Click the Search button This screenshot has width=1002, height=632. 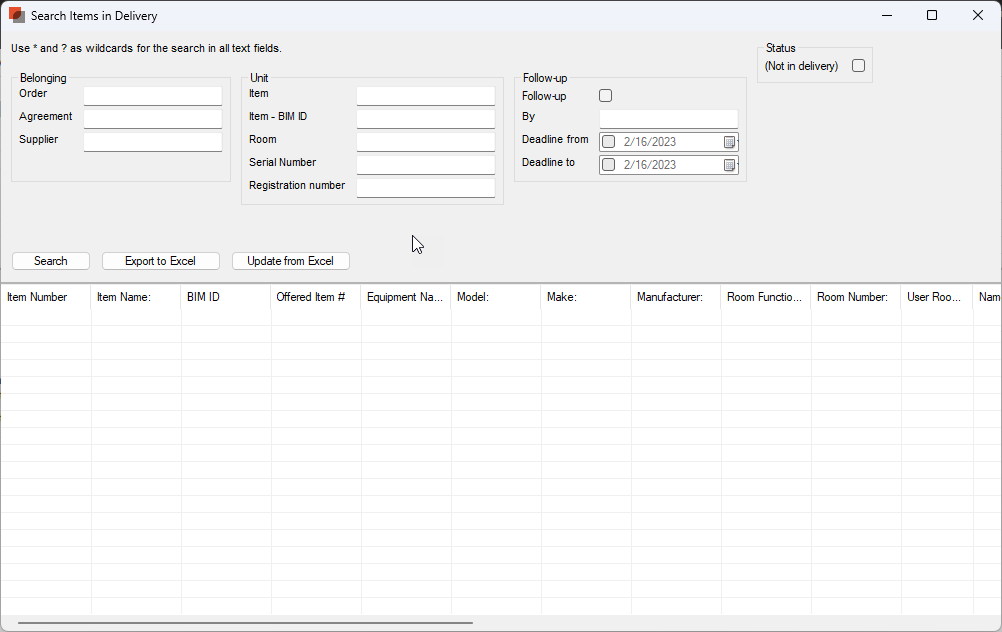coord(51,261)
